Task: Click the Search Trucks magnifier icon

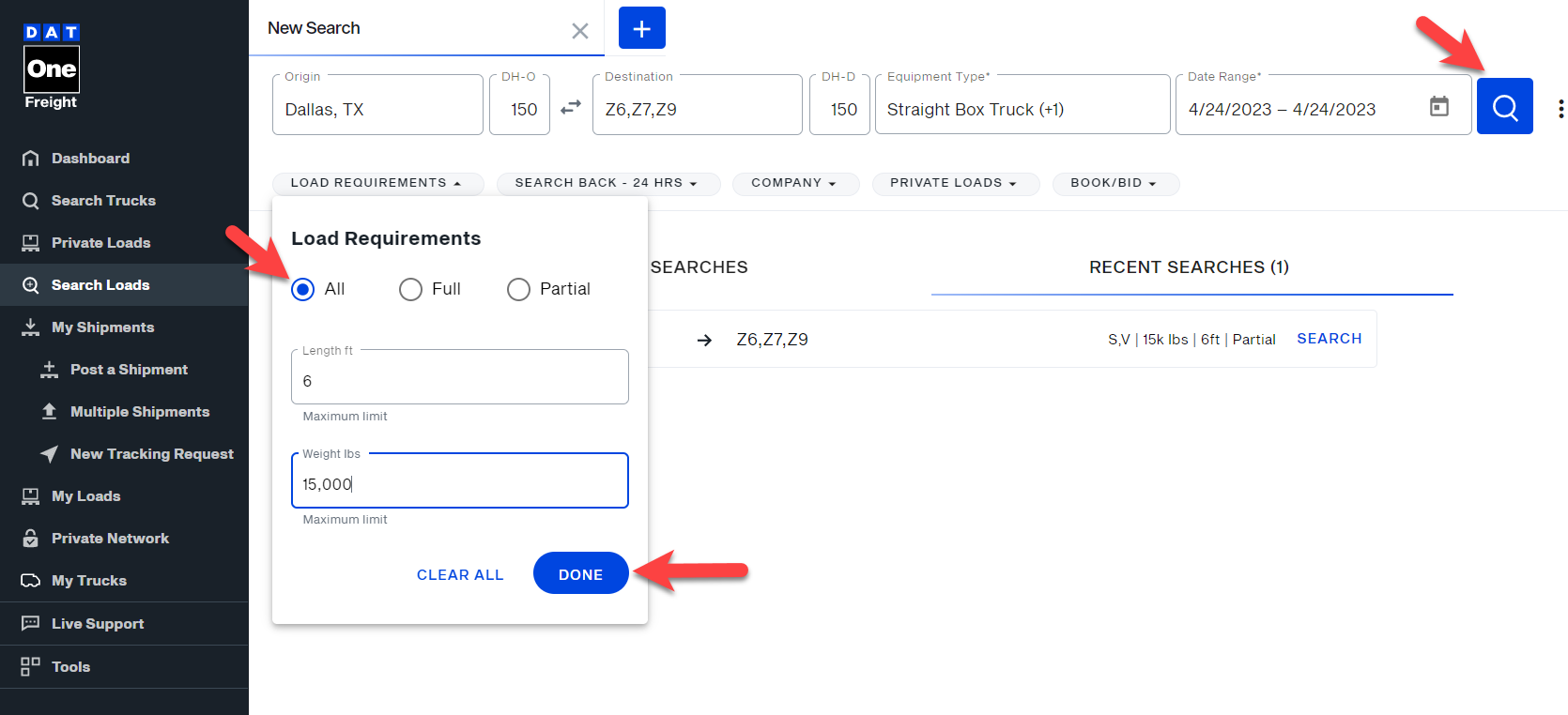Action: [x=31, y=201]
